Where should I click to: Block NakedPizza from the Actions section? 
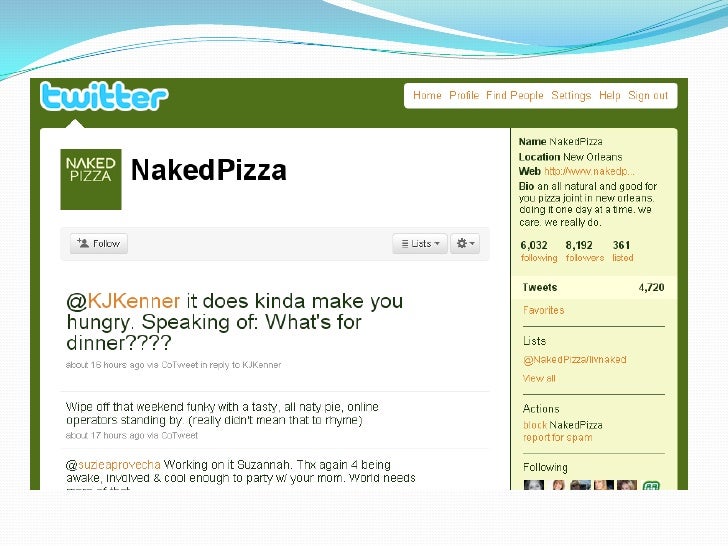tap(535, 425)
